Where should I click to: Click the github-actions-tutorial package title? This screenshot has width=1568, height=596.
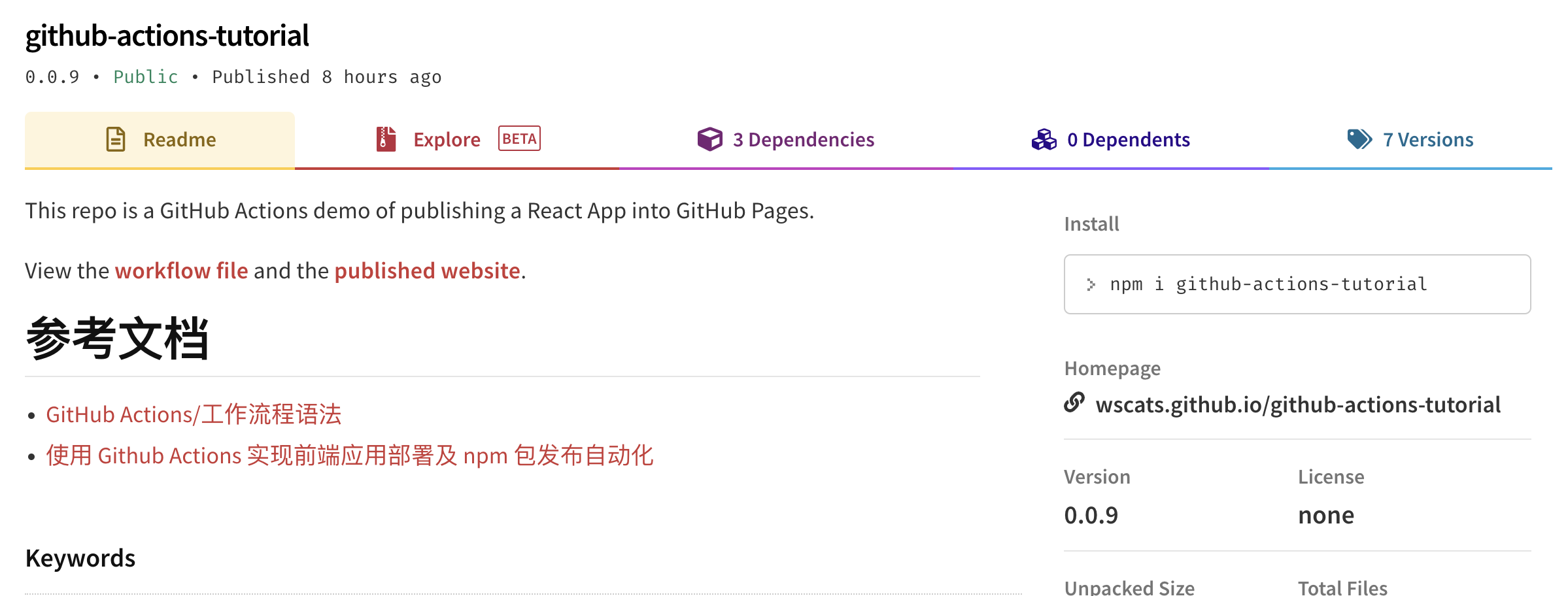pyautogui.click(x=167, y=35)
